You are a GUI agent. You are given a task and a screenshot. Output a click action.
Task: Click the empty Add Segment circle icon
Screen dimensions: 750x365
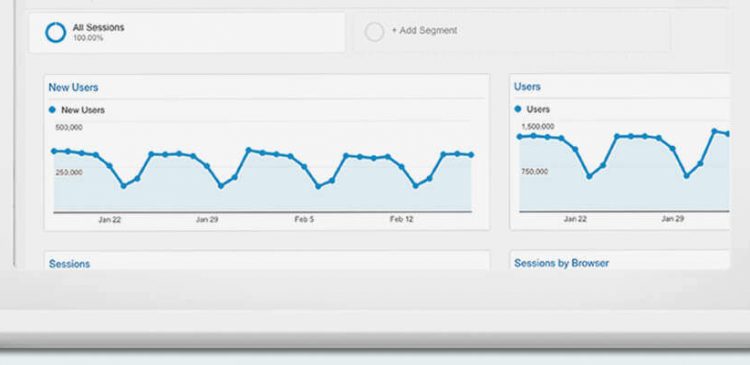(x=374, y=32)
